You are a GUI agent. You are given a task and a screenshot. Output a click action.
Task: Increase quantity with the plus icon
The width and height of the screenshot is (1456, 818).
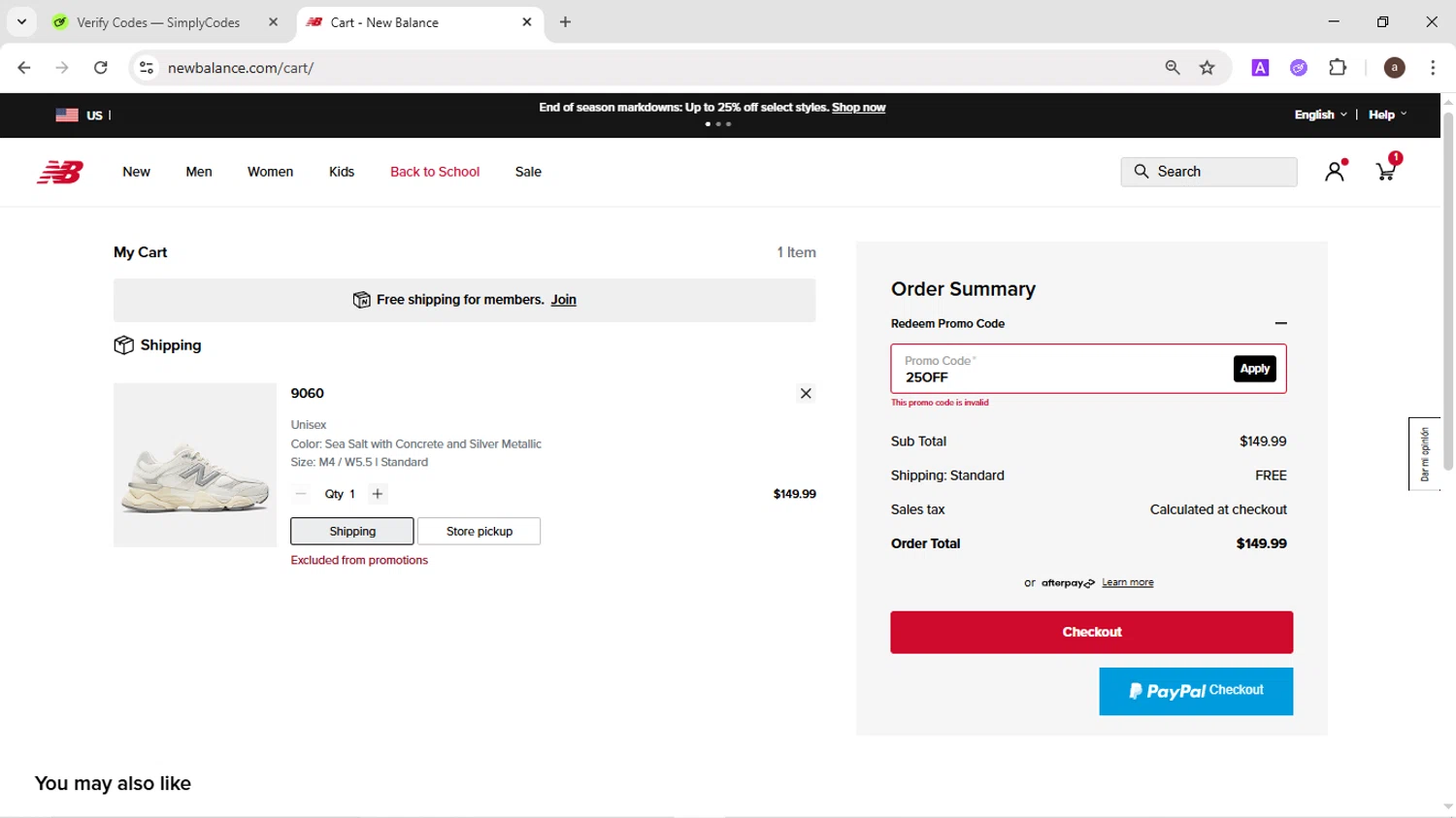[x=378, y=494]
